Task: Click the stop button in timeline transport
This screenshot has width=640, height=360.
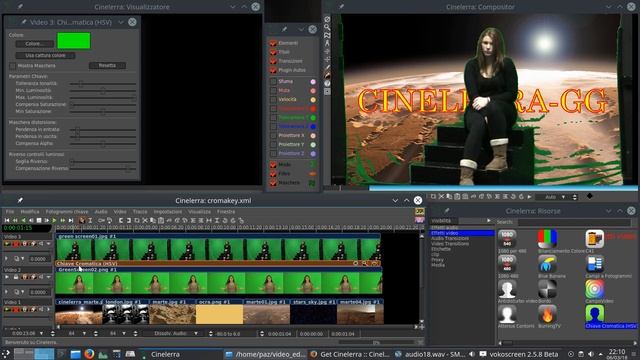Action: [39, 220]
